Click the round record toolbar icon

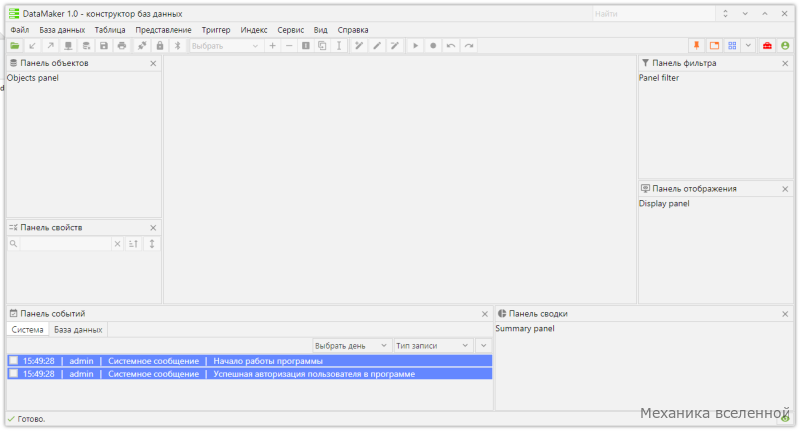tap(433, 46)
